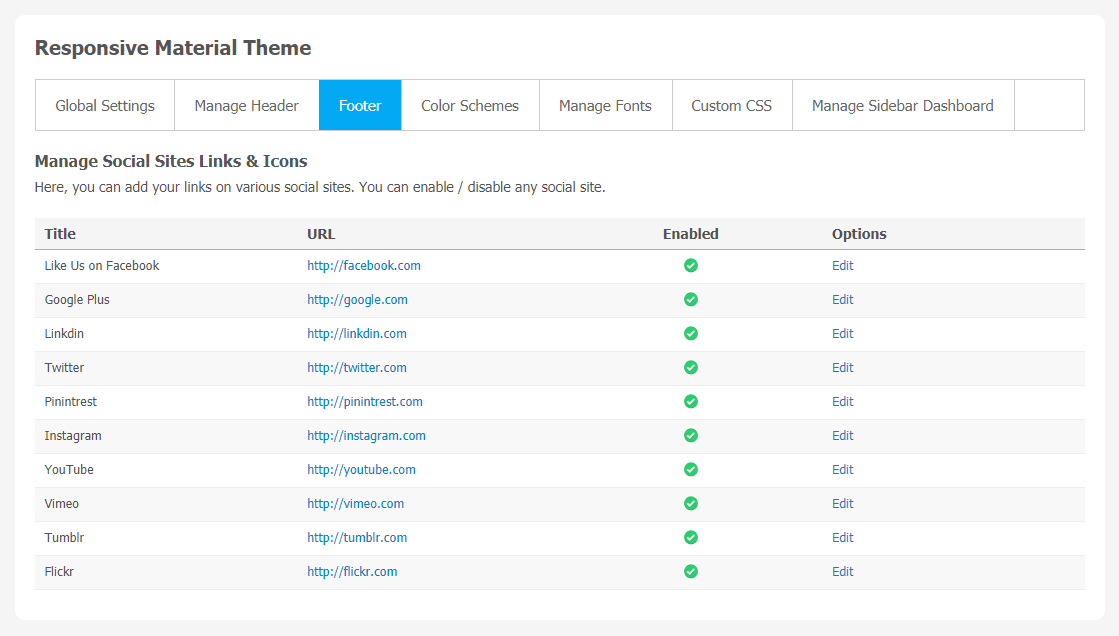Screen dimensions: 1119x636
Task: Follow the http://tumblr.com link
Action: click(357, 537)
